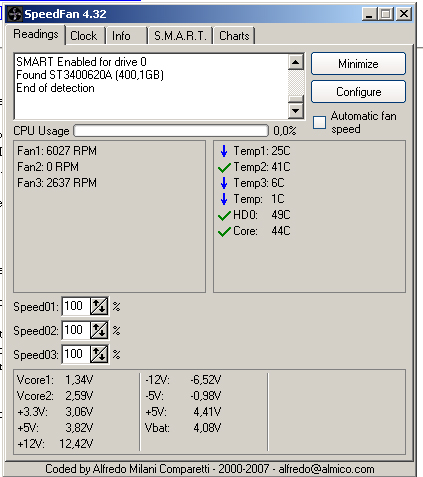Click the blue down arrow beside Temp3

click(224, 183)
